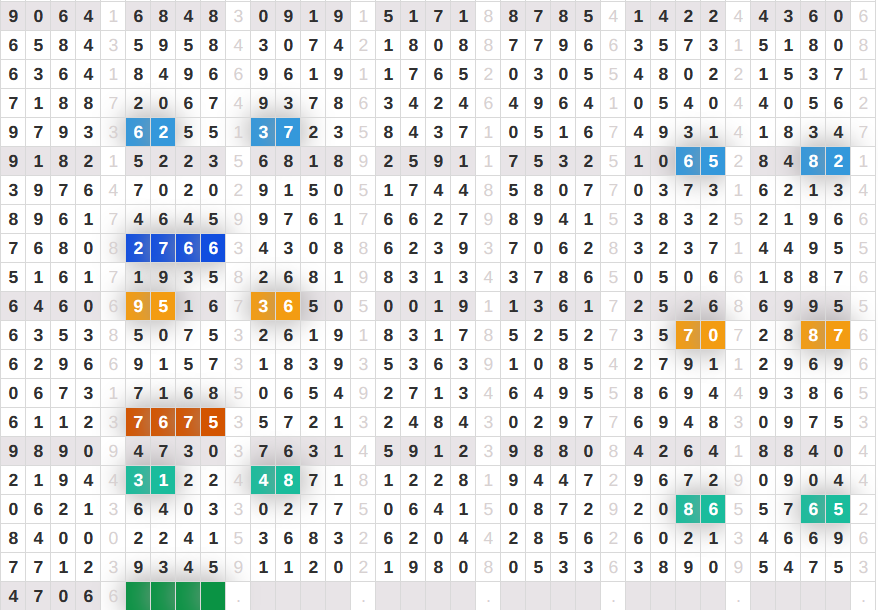Select the teal 8 in highlighted 86
This screenshot has height=610, width=878.
(687, 510)
